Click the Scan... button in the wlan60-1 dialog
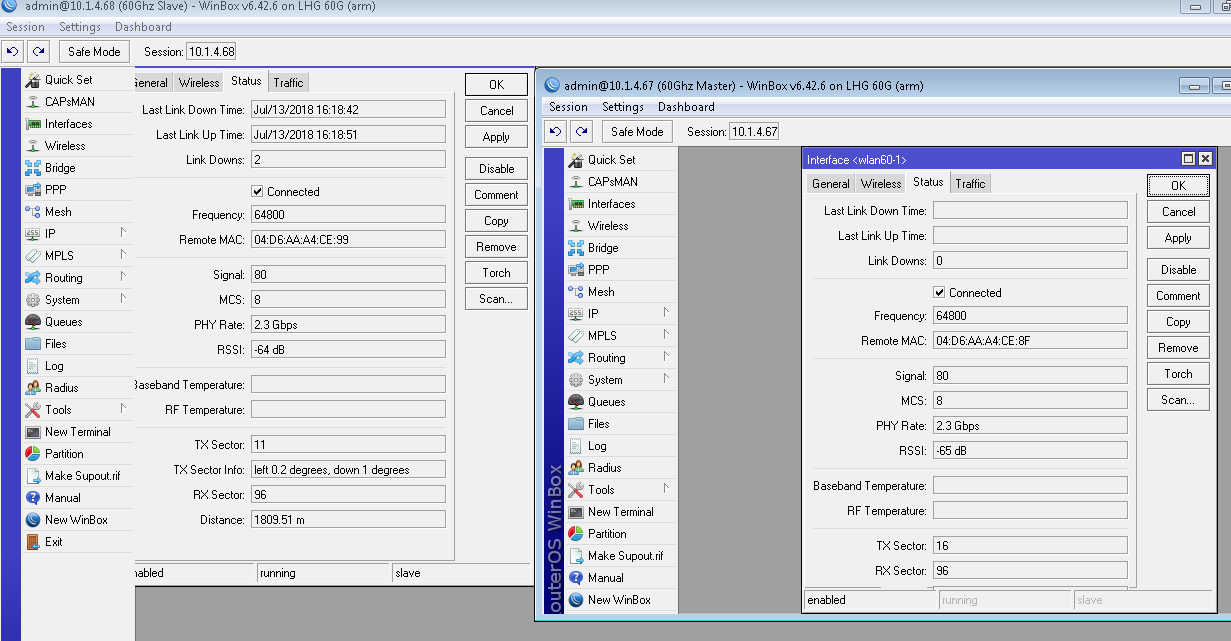Viewport: 1231px width, 641px height. click(1178, 400)
